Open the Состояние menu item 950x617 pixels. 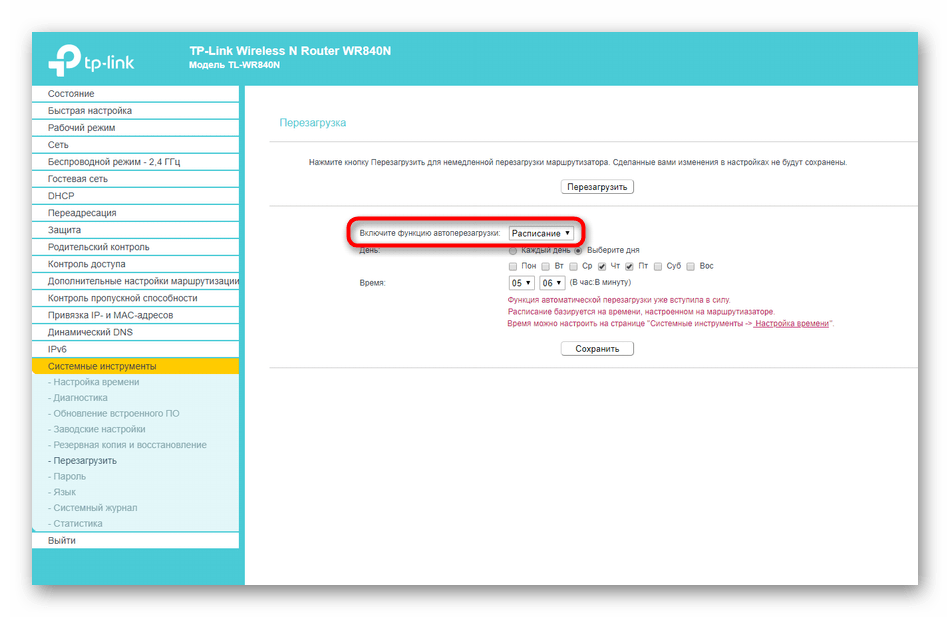[x=136, y=93]
